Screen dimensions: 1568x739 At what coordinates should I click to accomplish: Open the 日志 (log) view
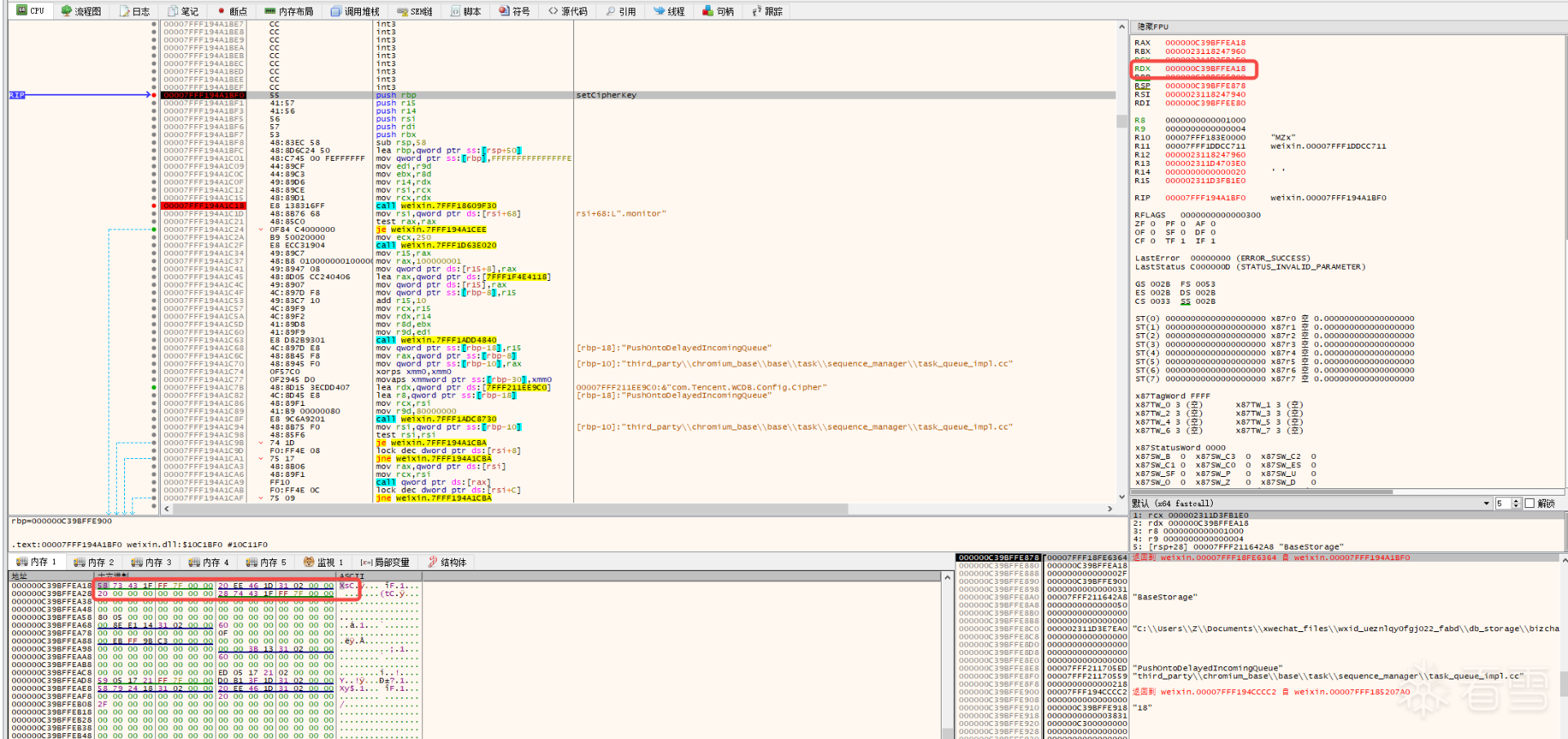(135, 11)
